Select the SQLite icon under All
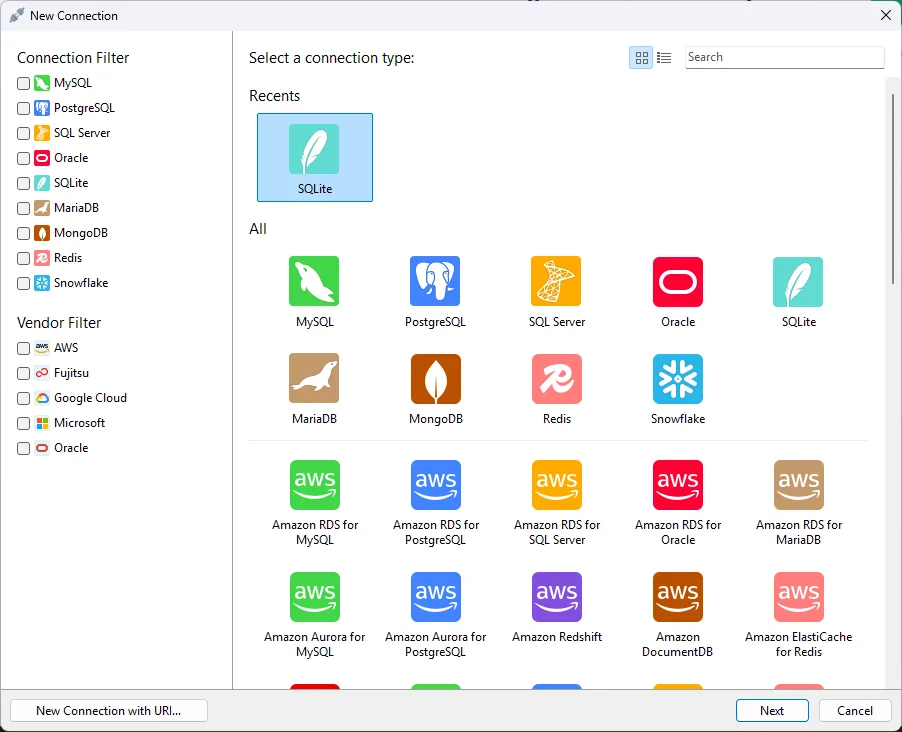Image resolution: width=902 pixels, height=732 pixels. [798, 281]
